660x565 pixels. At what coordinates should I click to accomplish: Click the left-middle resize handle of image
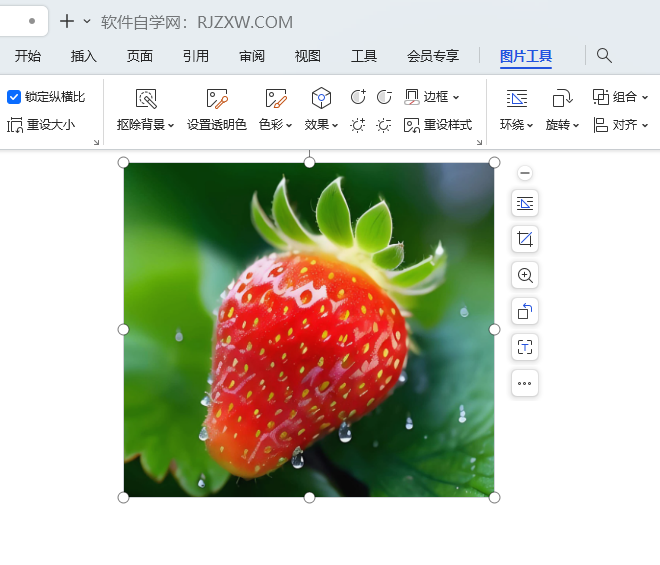point(123,330)
